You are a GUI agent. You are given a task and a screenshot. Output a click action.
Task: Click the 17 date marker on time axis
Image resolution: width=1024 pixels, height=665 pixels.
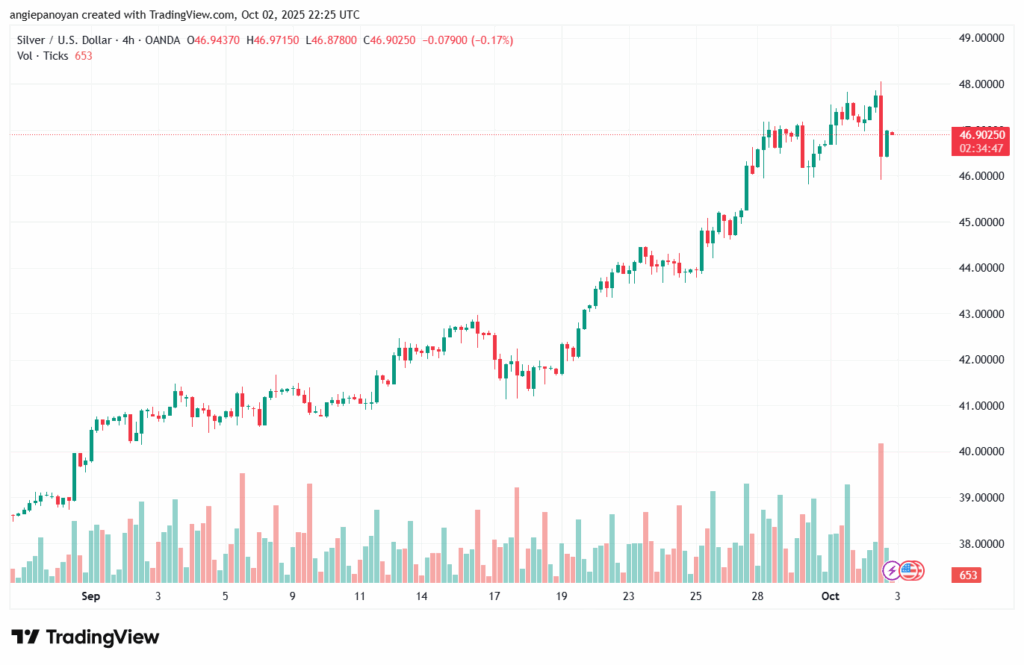(x=494, y=596)
